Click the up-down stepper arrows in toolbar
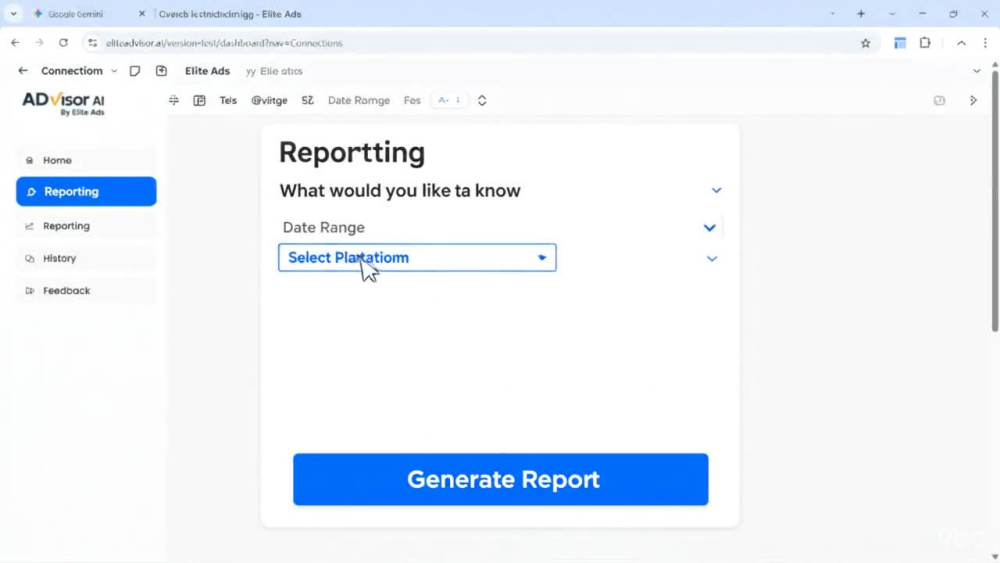The image size is (1000, 563). (482, 100)
